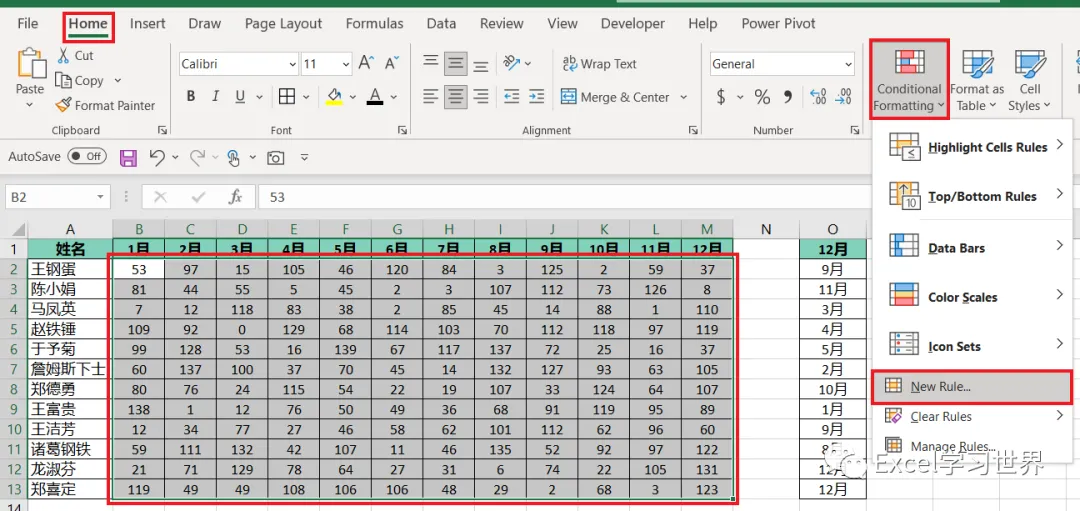Click the Align Right icon
1080x511 pixels.
(x=480, y=96)
